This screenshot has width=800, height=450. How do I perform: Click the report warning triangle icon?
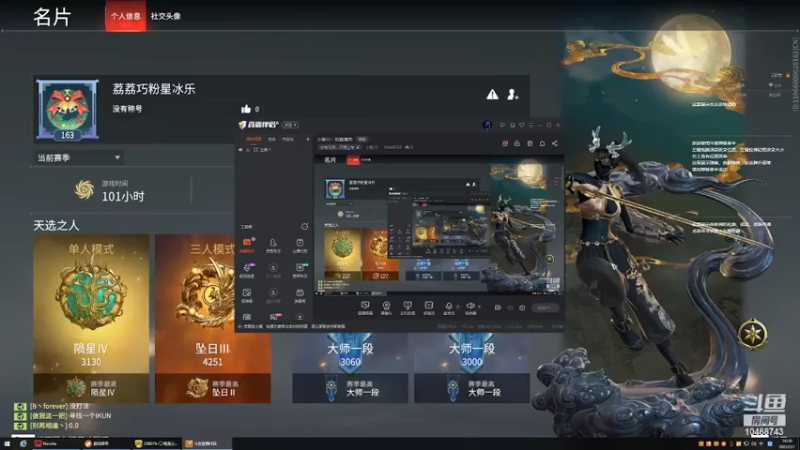[492, 94]
